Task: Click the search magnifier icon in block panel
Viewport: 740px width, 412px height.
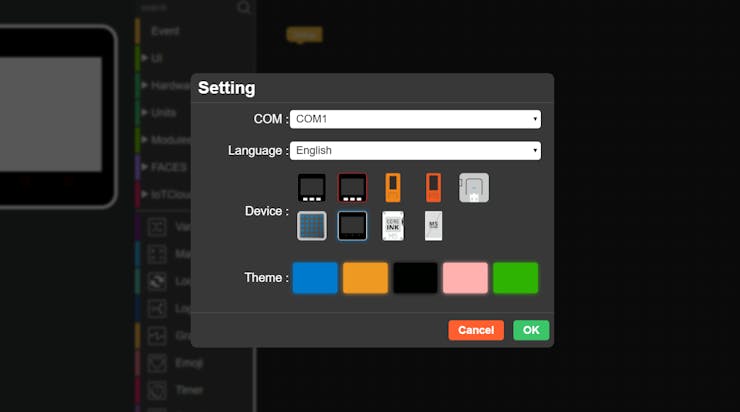Action: pyautogui.click(x=244, y=7)
